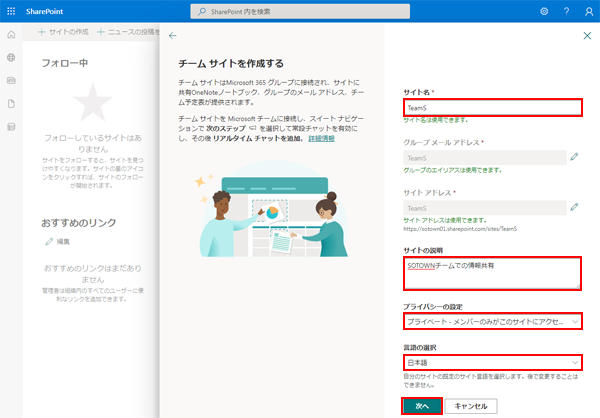Click the おすすめのリンク heading
The image size is (600, 418).
(x=79, y=223)
